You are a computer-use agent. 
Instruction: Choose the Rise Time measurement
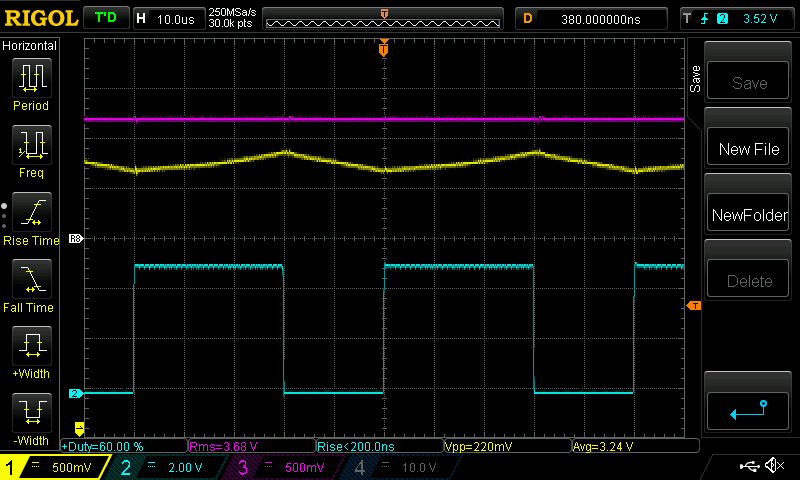[31, 217]
